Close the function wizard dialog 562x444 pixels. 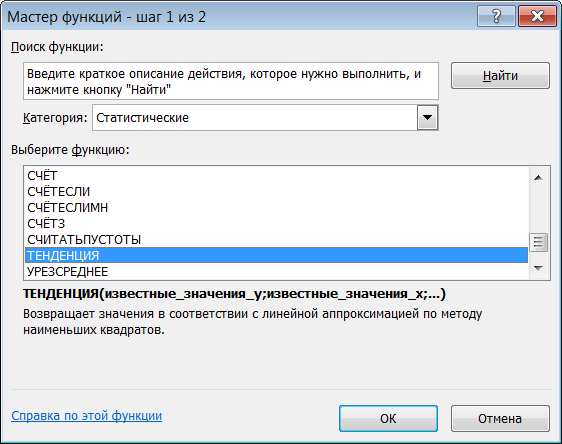[537, 16]
